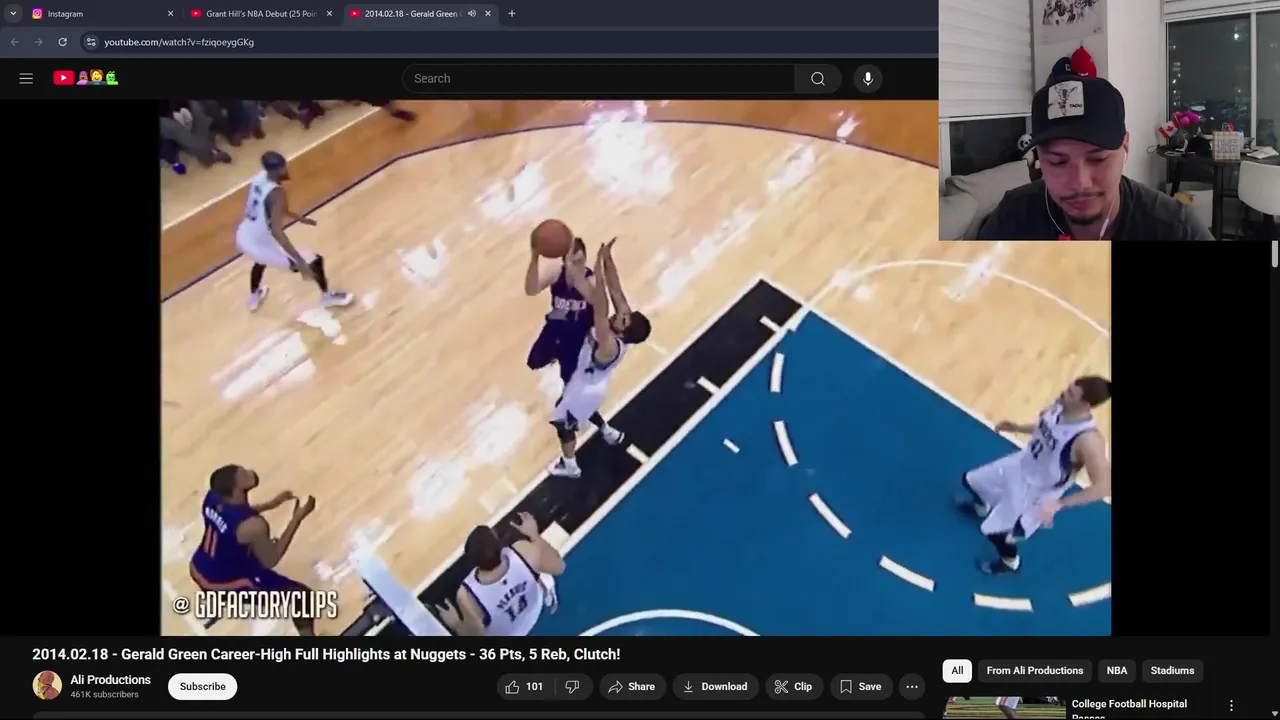Filter recommendations by NBA chip

pyautogui.click(x=1117, y=670)
